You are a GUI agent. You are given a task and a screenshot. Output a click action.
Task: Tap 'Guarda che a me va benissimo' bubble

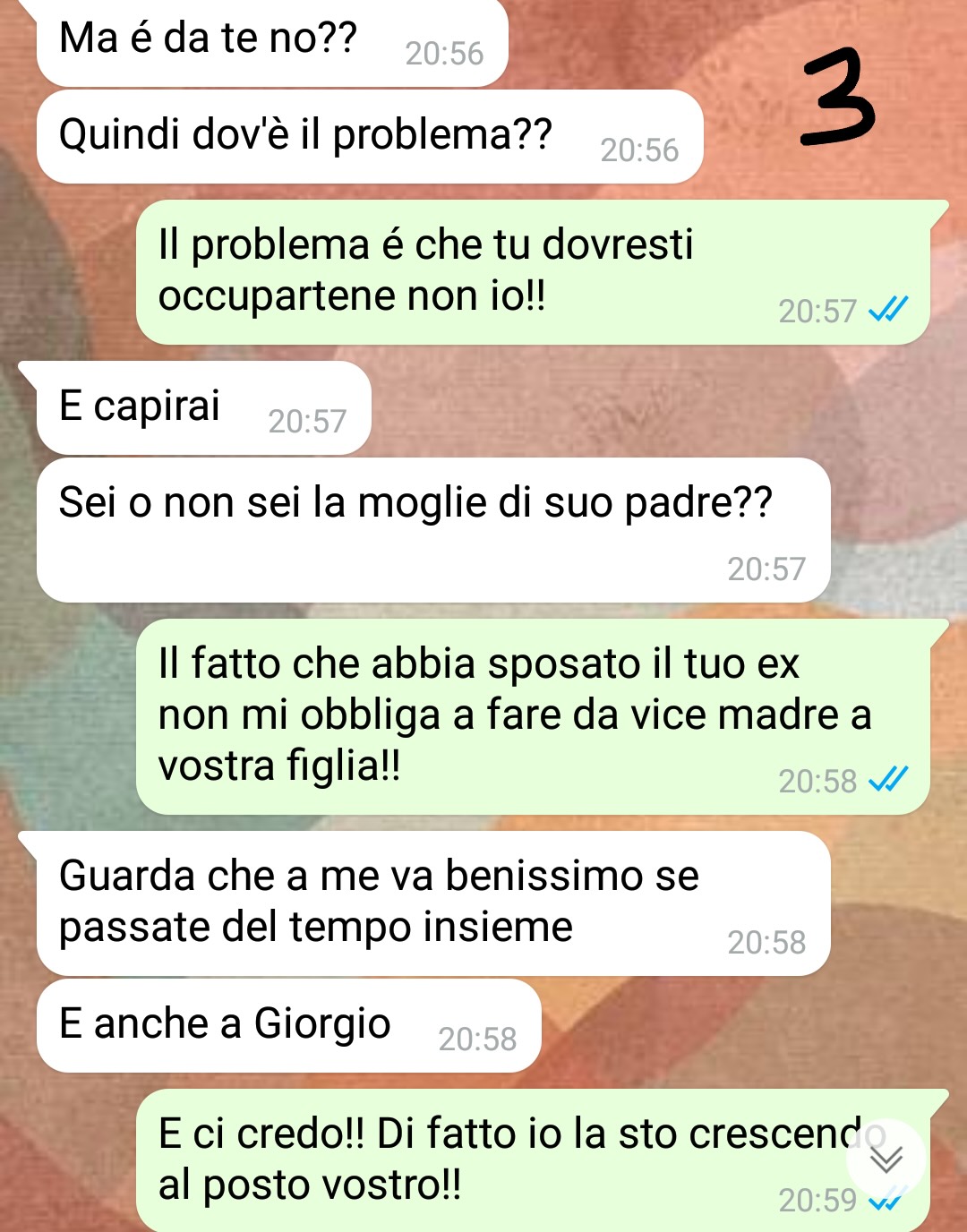click(x=433, y=903)
